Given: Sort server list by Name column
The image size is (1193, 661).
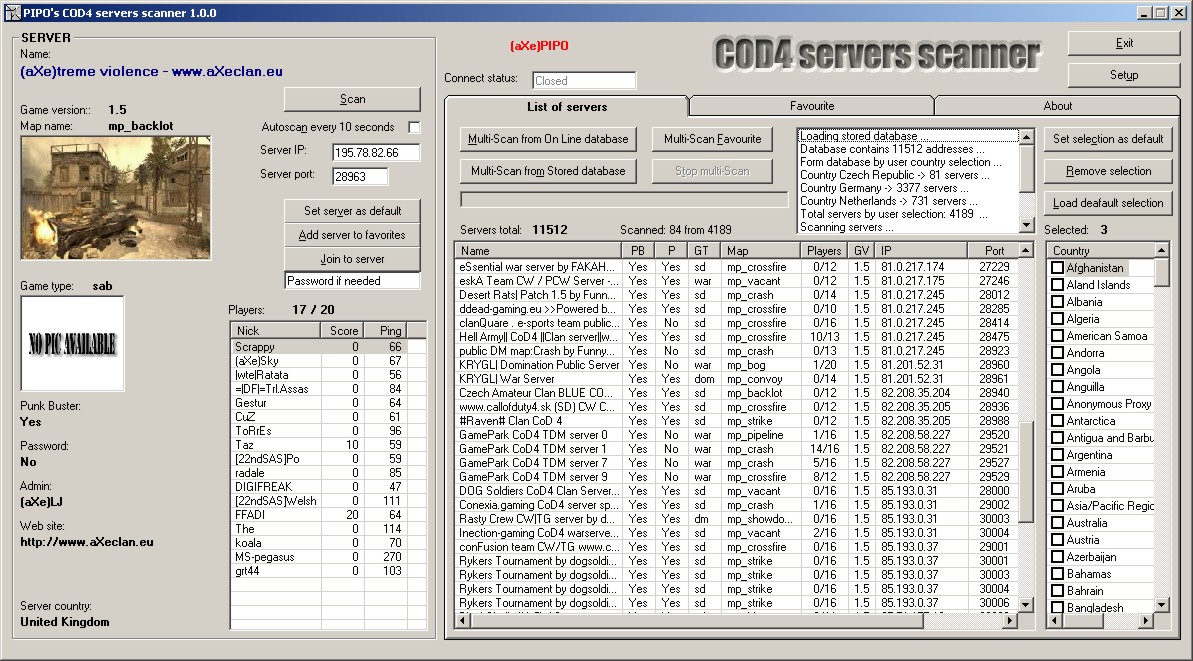Looking at the screenshot, I should pyautogui.click(x=538, y=250).
